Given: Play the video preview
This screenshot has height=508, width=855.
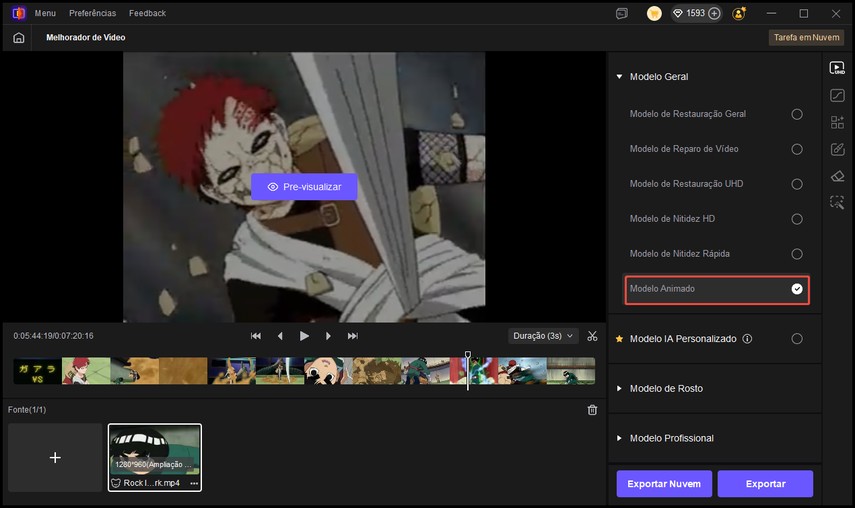Looking at the screenshot, I should tap(304, 336).
